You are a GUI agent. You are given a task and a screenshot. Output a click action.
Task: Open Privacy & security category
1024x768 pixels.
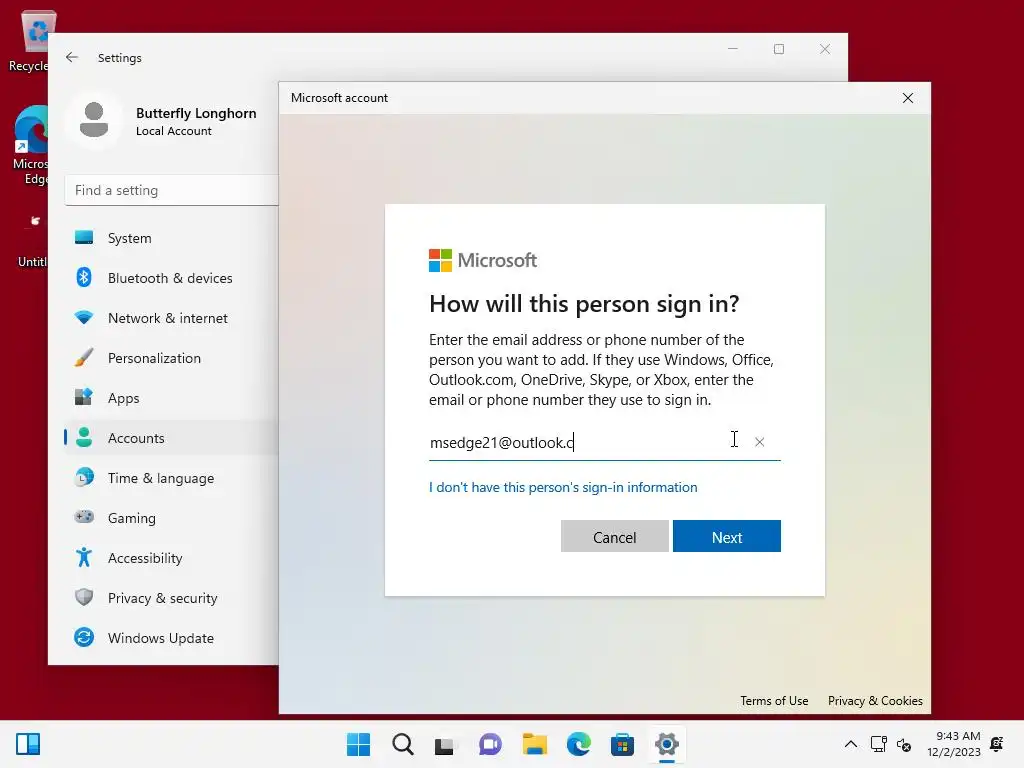pos(172,598)
